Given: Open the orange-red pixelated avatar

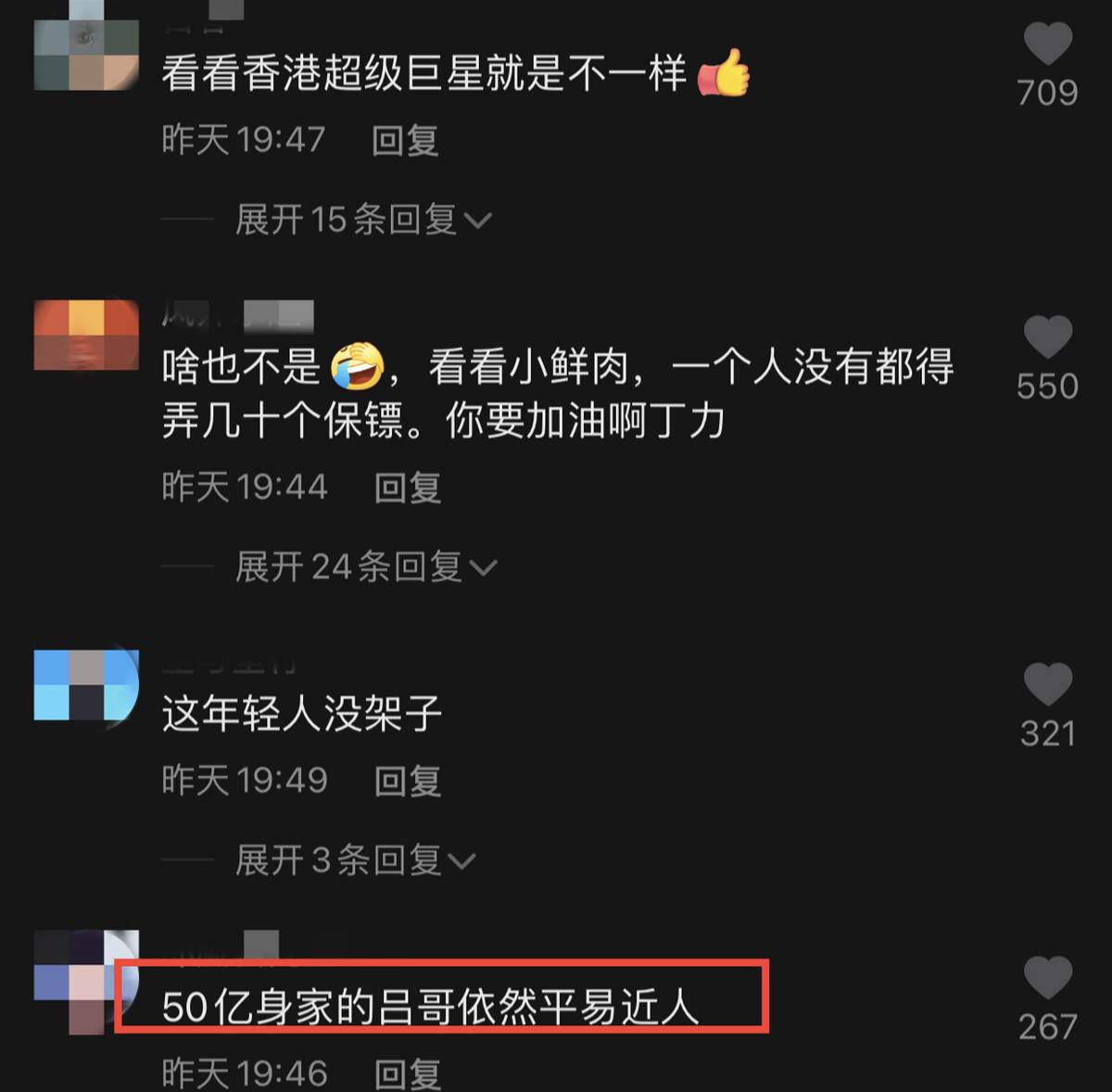Looking at the screenshot, I should click(x=86, y=335).
